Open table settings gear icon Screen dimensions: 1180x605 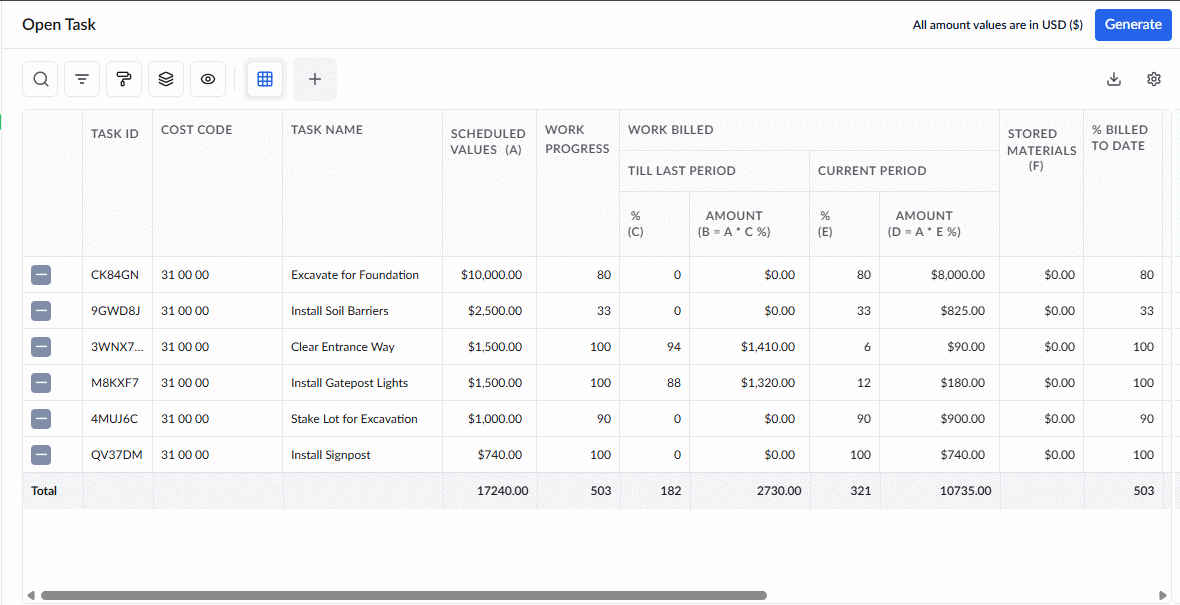[x=1154, y=79]
